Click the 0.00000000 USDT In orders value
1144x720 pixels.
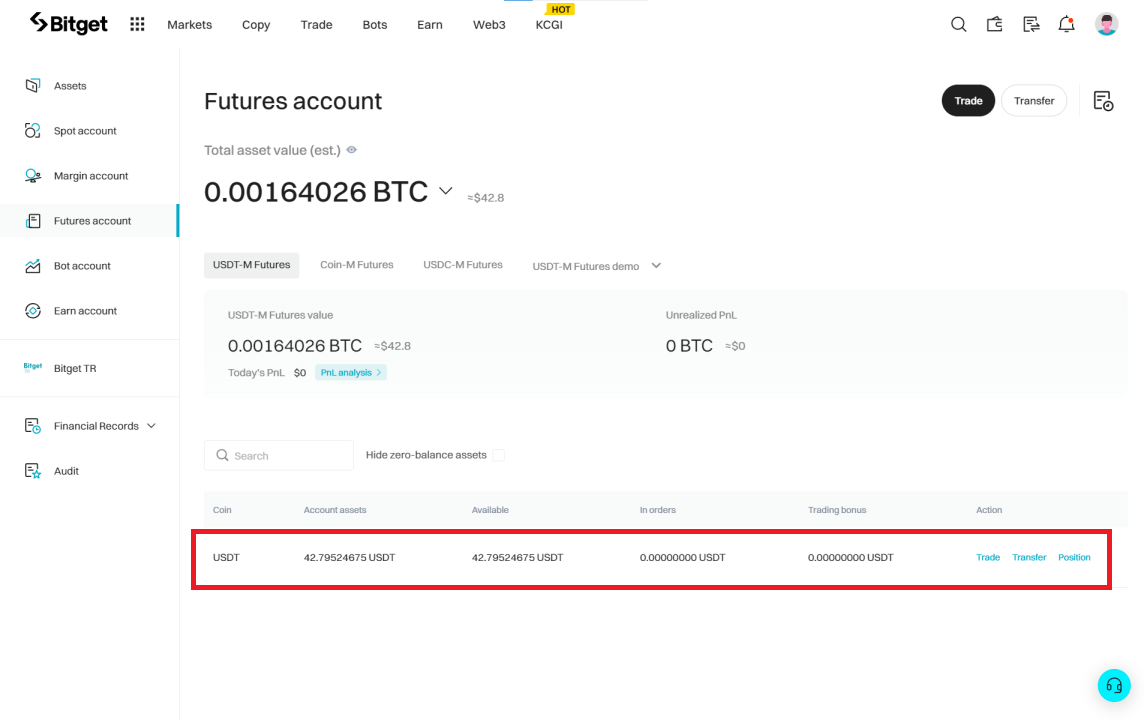click(683, 557)
